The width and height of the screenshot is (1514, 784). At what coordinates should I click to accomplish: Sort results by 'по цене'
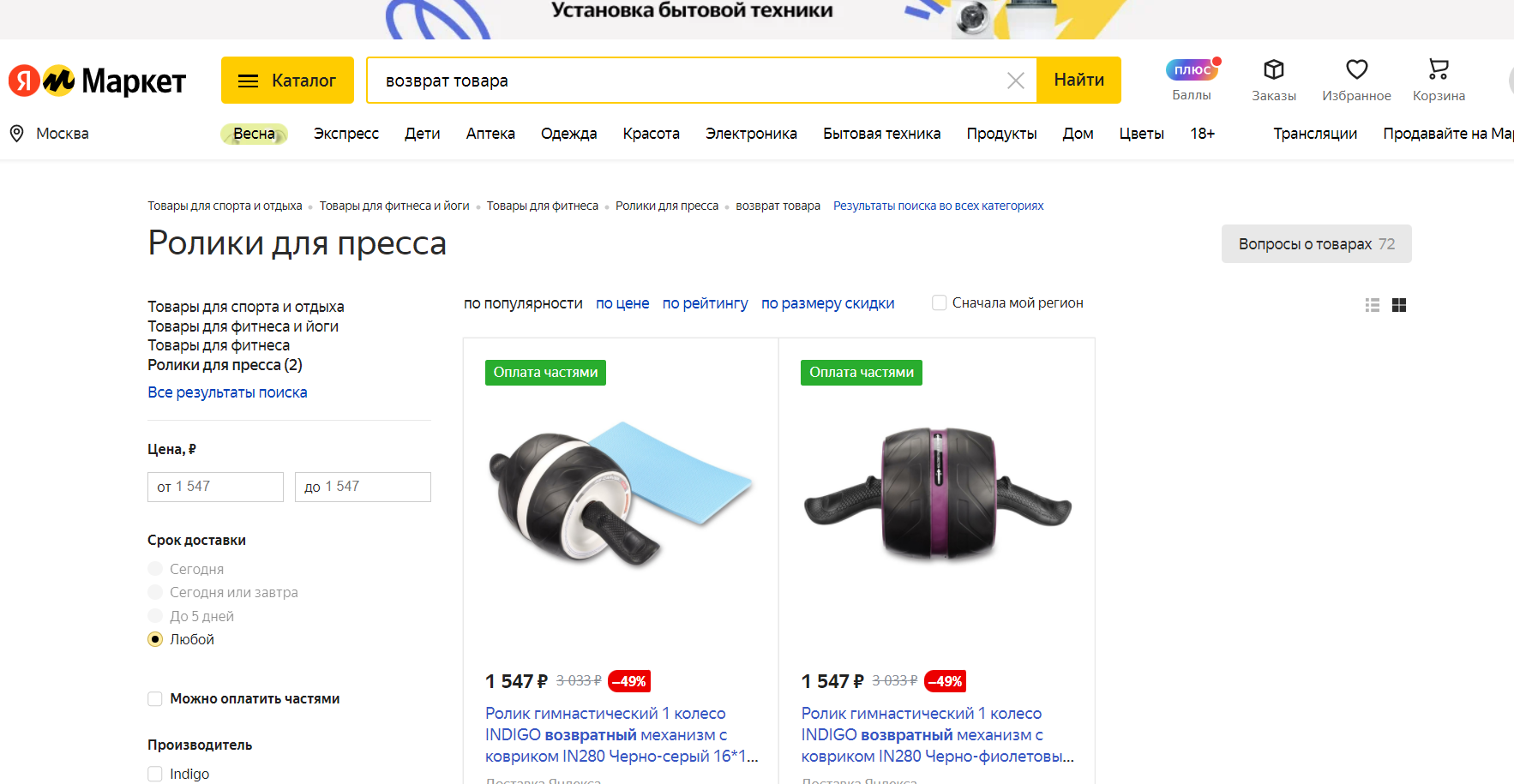click(x=622, y=303)
